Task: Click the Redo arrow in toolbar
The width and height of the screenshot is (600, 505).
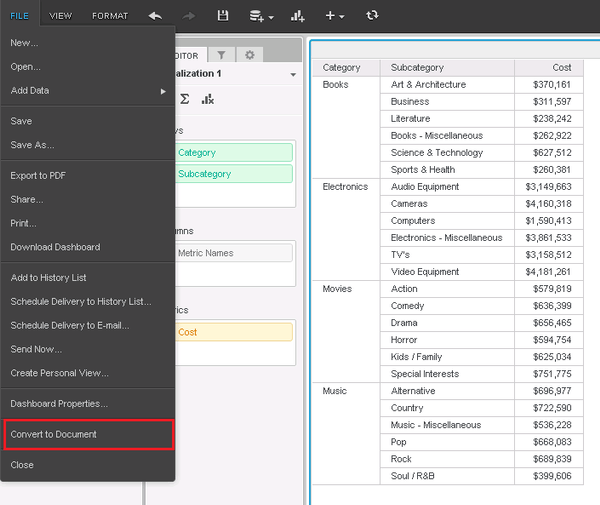Action: click(x=189, y=16)
